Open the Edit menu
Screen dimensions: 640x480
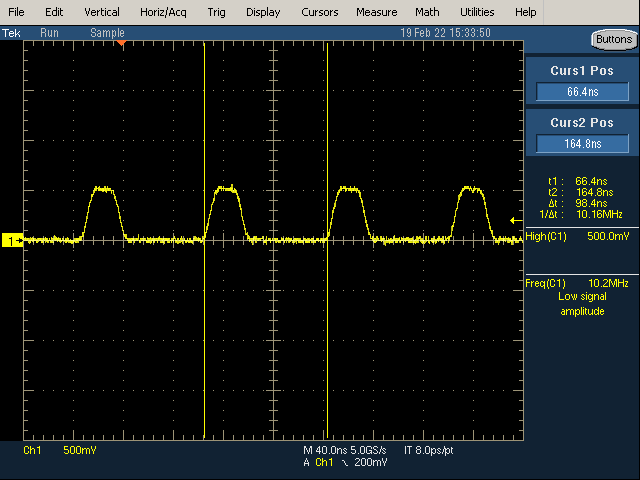[54, 12]
